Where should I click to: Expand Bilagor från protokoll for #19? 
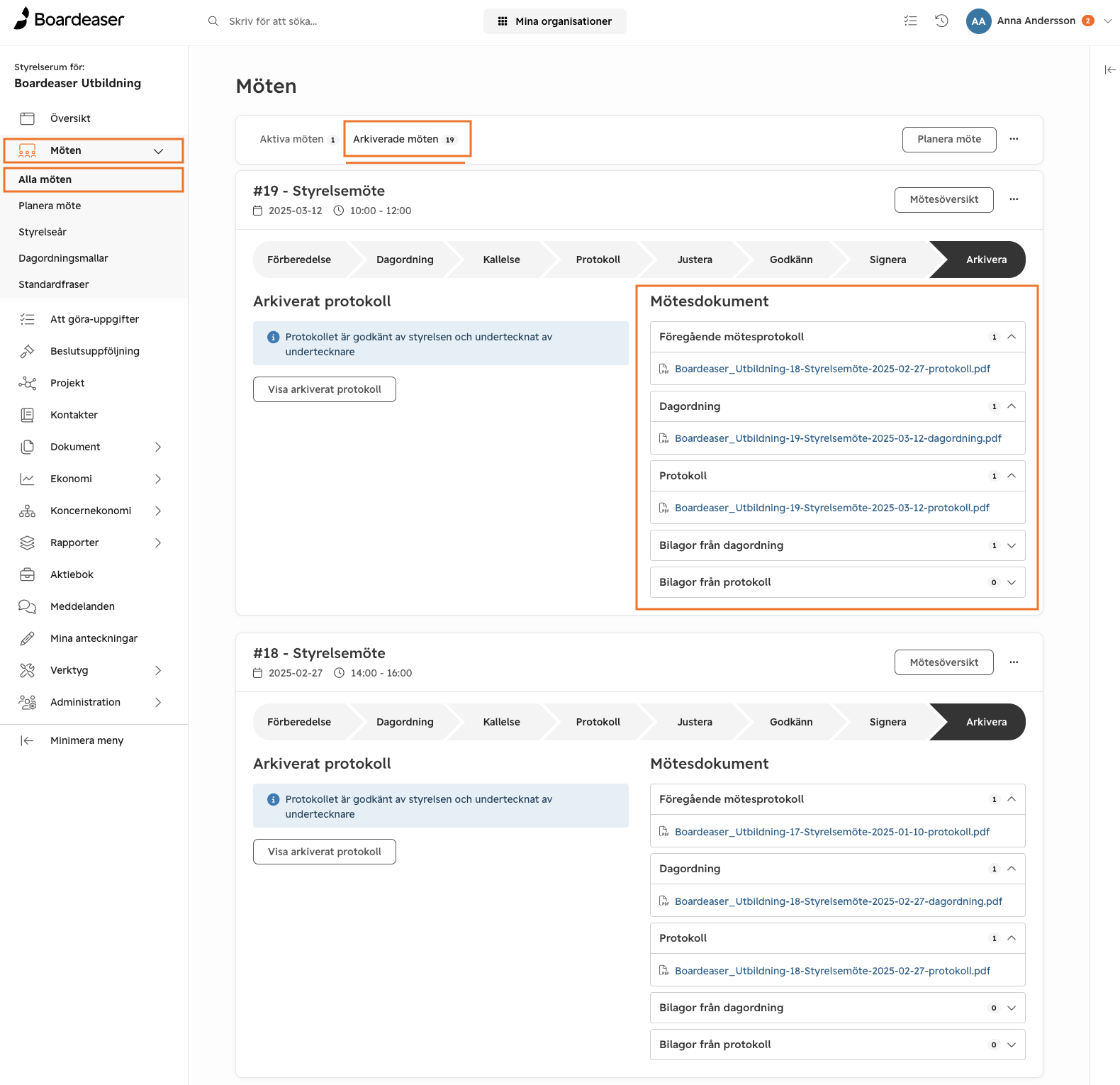point(1012,582)
